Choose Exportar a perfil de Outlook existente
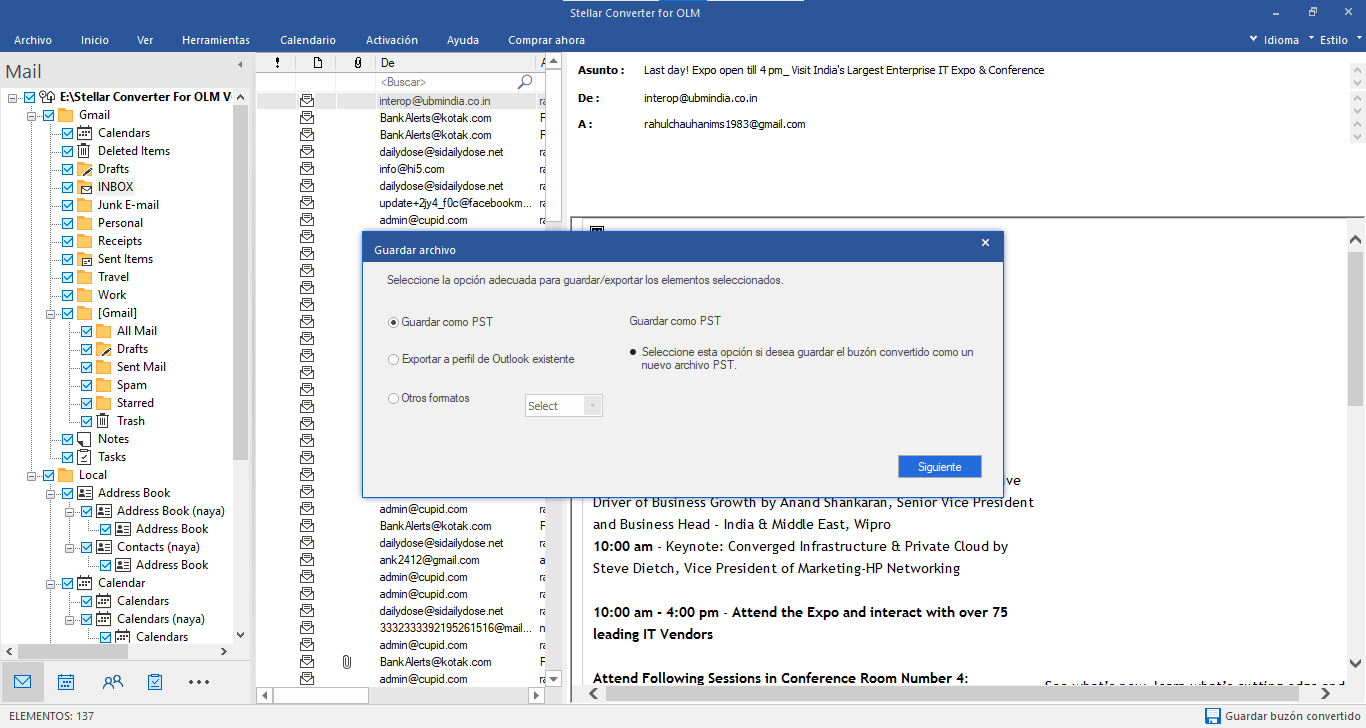 [393, 359]
